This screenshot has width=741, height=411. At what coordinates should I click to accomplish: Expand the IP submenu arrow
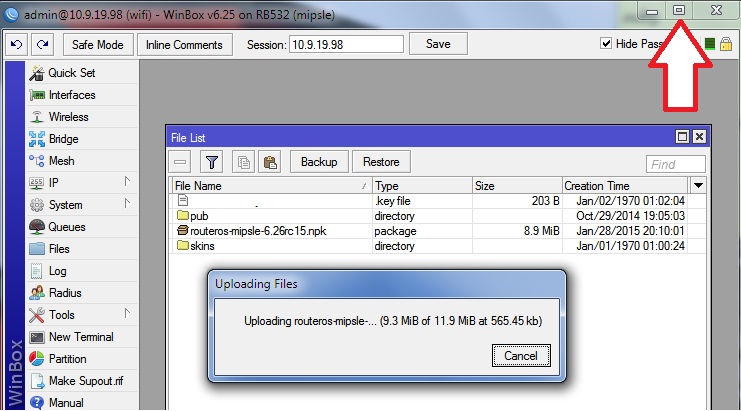point(127,181)
